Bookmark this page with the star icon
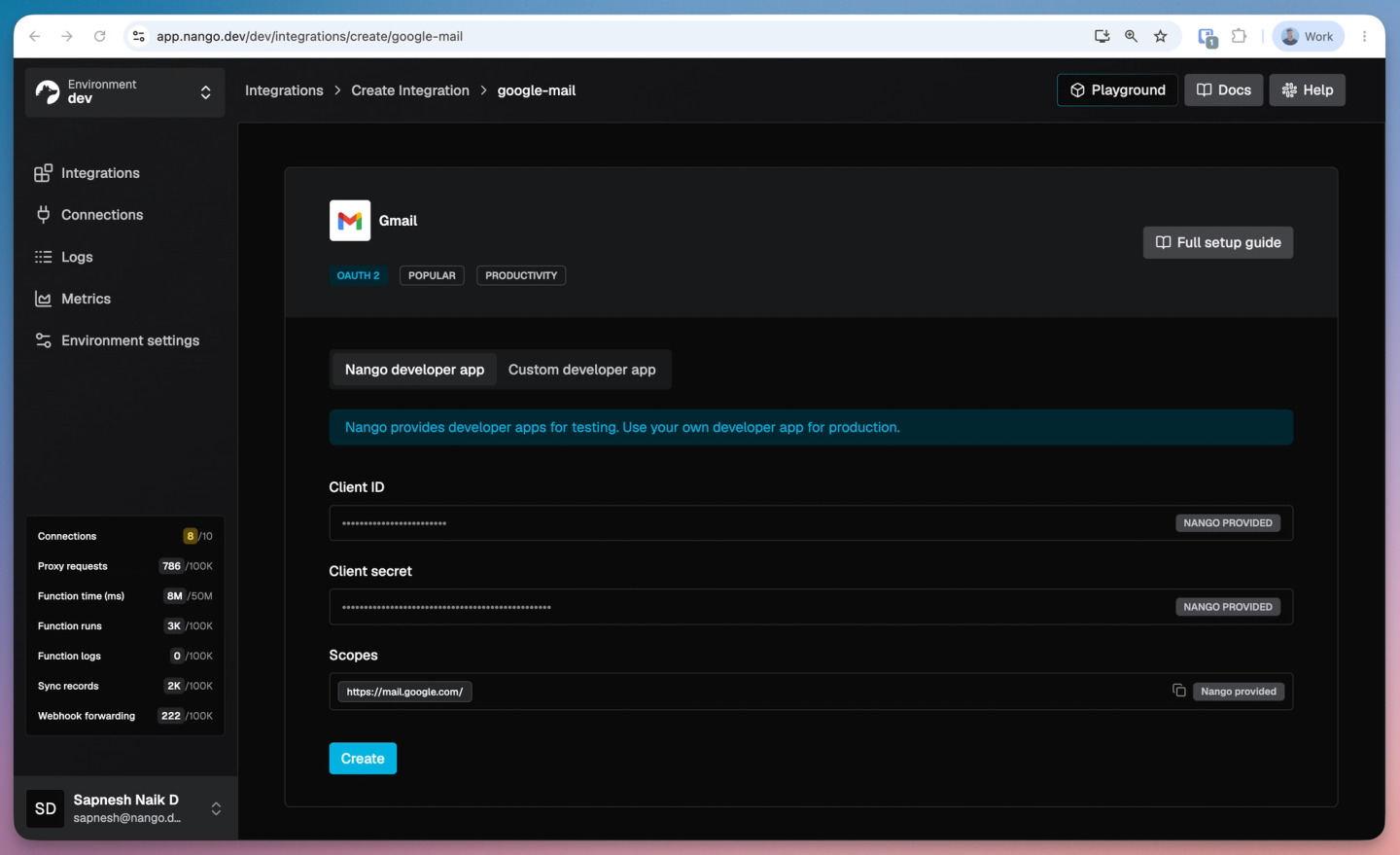Screen dimensions: 1400x855 pos(1160,36)
